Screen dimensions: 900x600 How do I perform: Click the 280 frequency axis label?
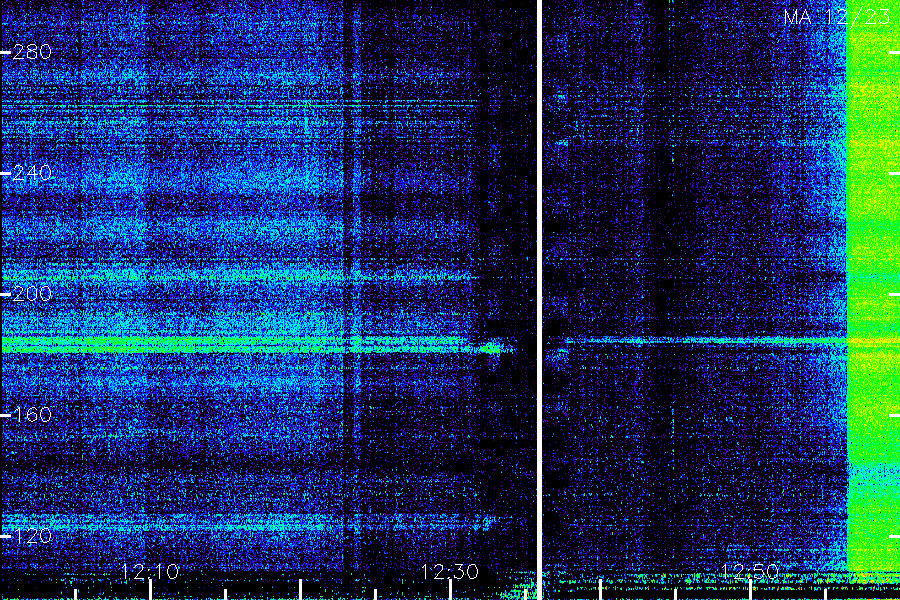coord(32,52)
